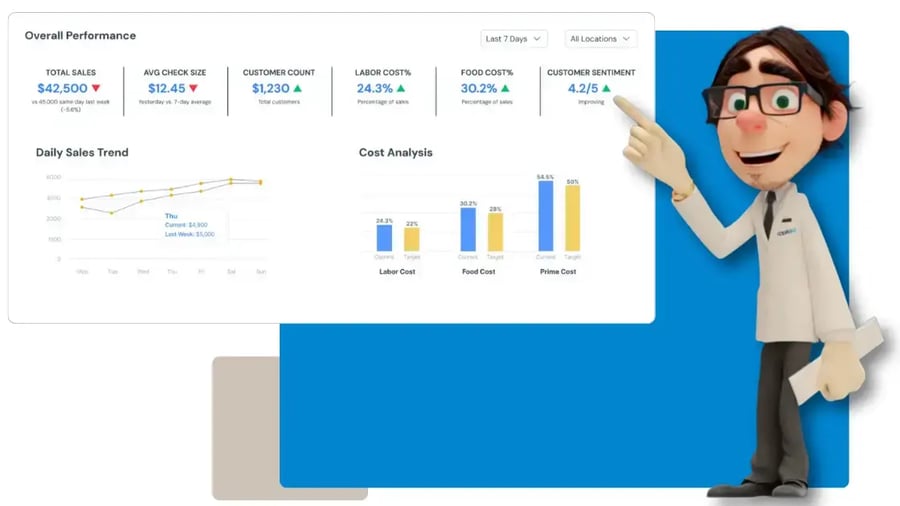
Task: Select the blue Labor Cost current bar
Action: pyautogui.click(x=384, y=238)
